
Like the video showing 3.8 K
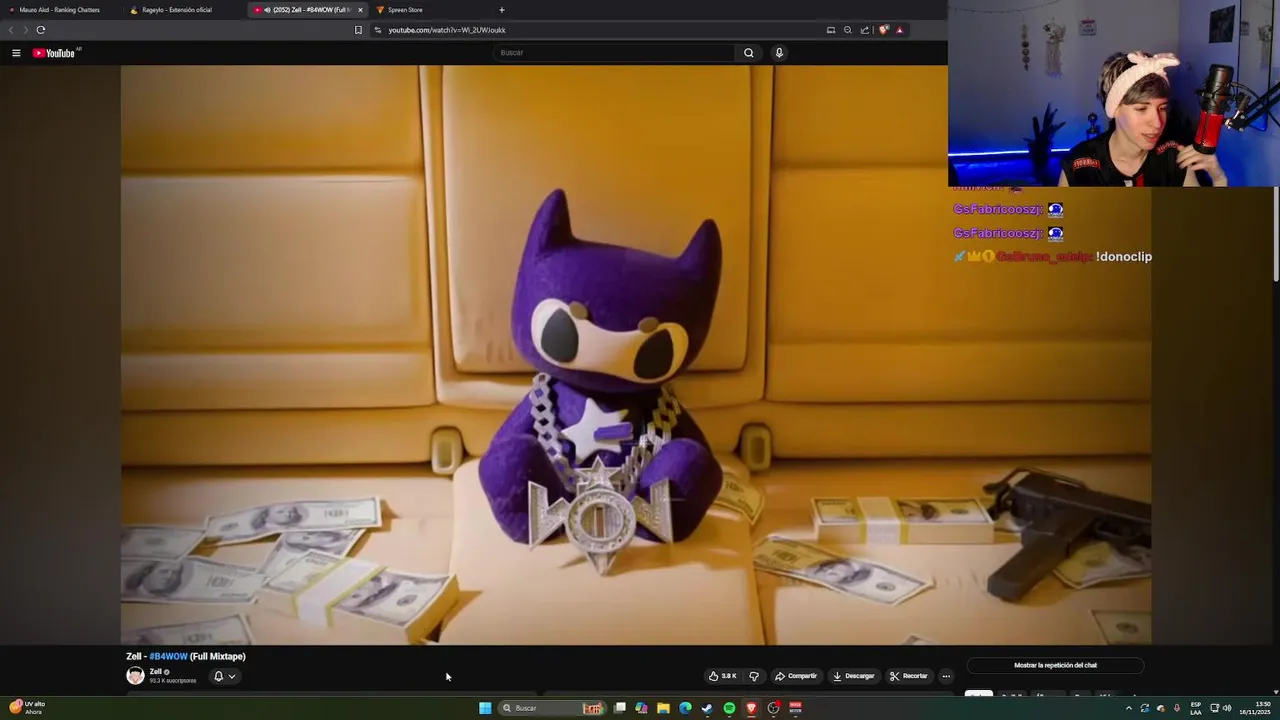723,676
